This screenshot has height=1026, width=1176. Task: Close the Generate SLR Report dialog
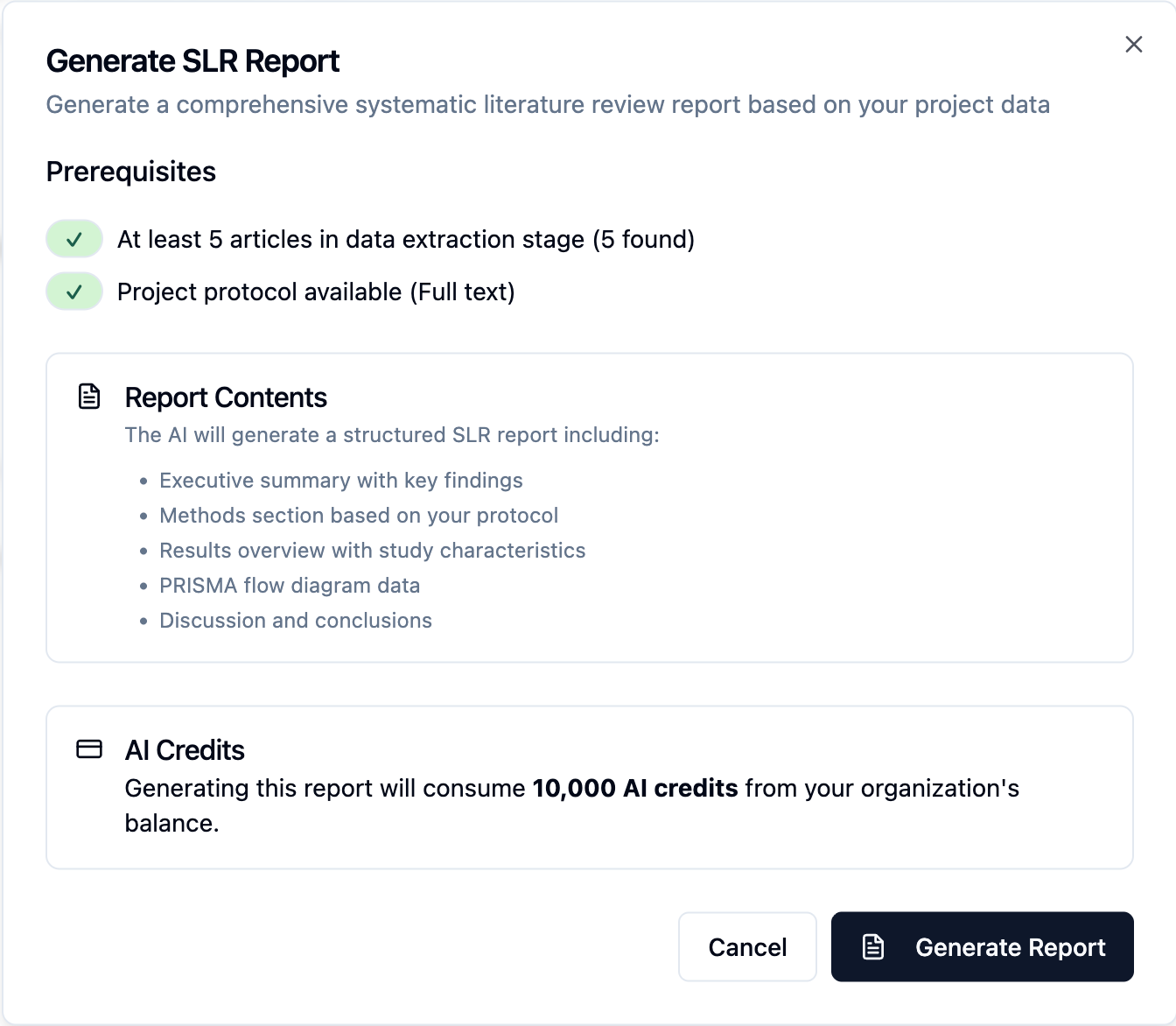point(1133,45)
